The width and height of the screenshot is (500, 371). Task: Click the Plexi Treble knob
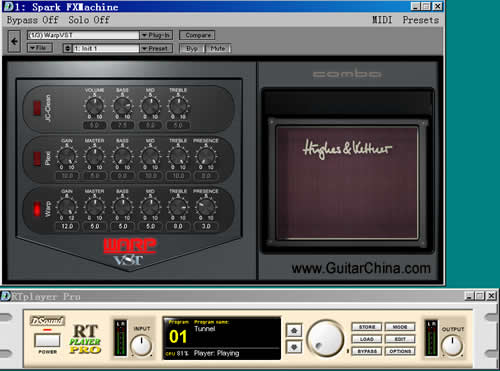178,157
